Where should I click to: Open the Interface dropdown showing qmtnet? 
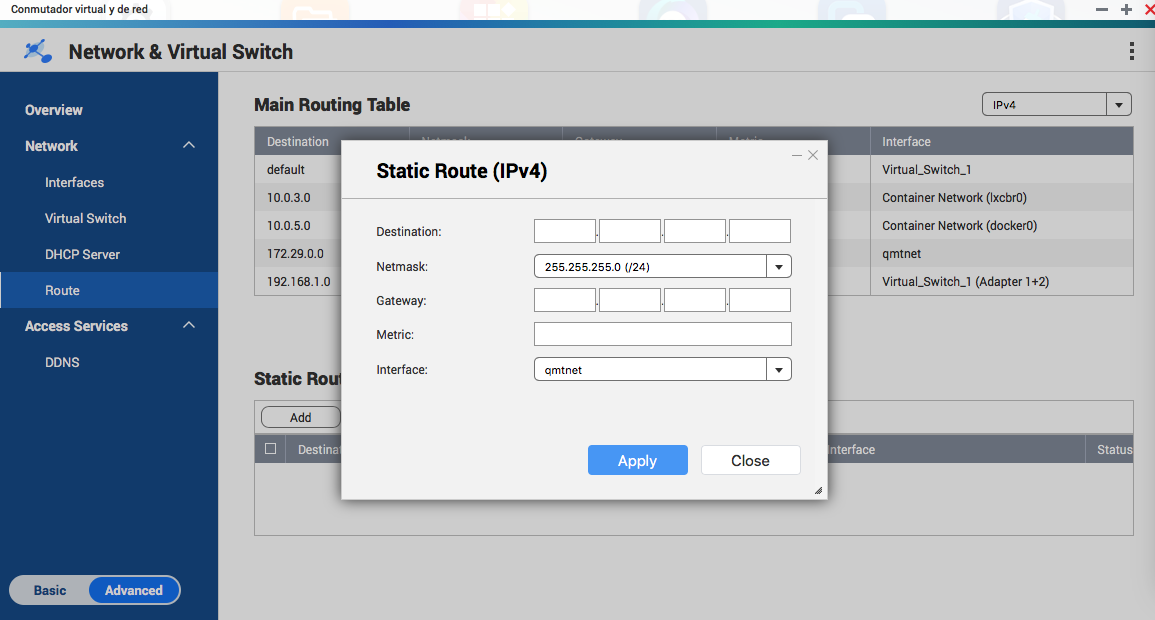779,370
